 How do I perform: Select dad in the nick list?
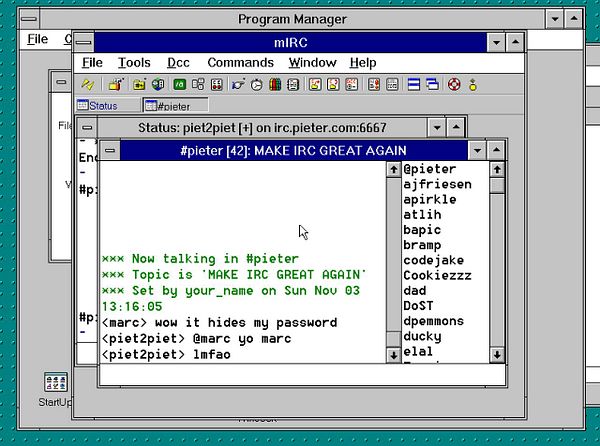414,291
